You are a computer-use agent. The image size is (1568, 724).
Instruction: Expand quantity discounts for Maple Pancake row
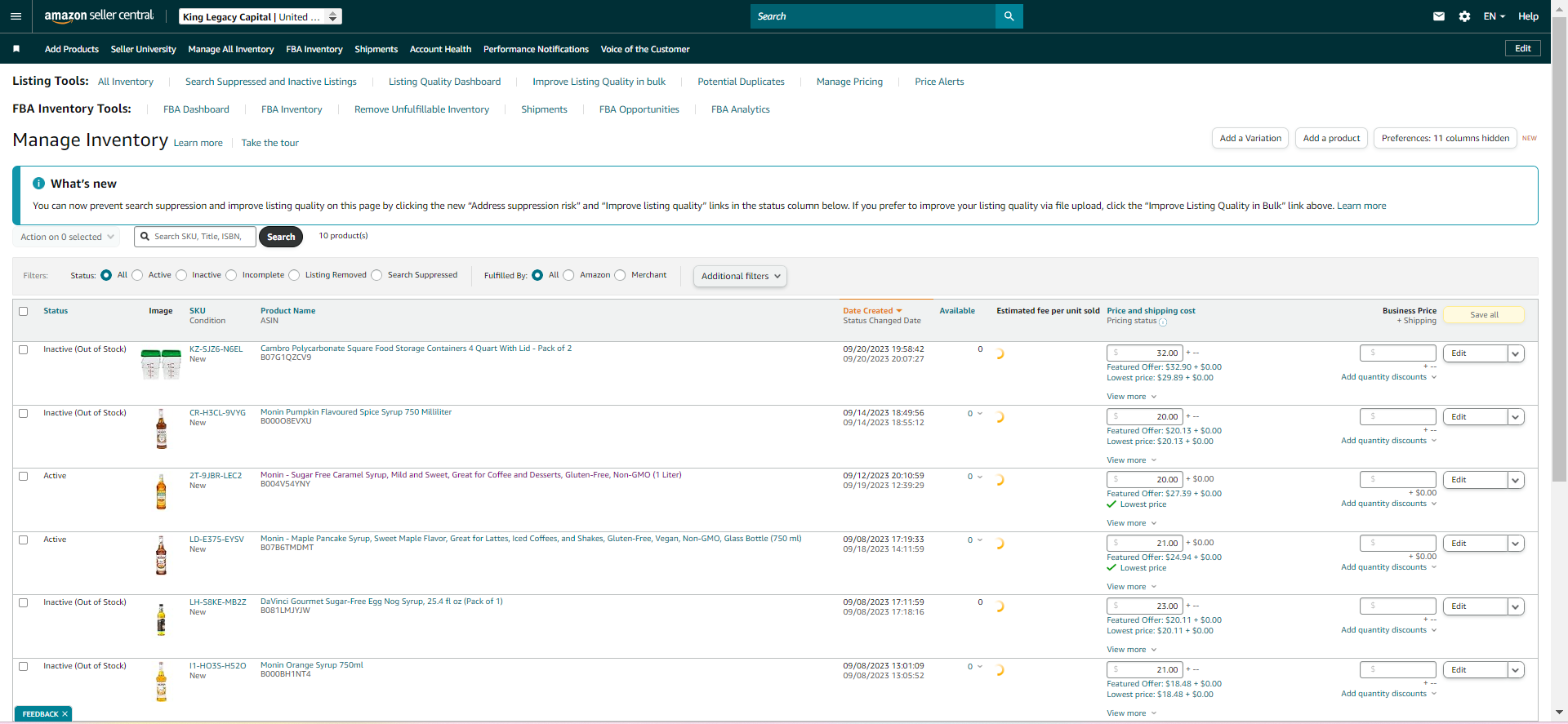(1388, 567)
